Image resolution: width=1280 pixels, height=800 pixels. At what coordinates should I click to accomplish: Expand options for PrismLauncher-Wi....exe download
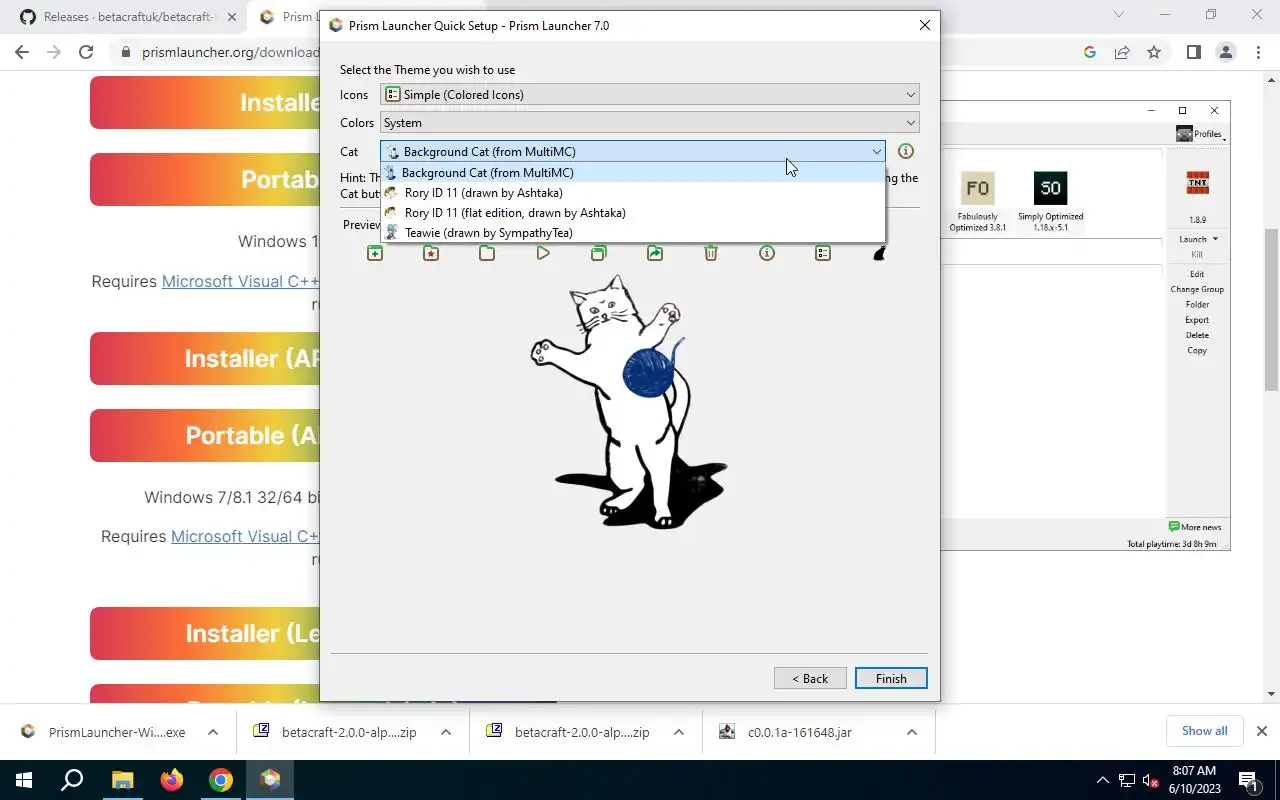(x=213, y=732)
